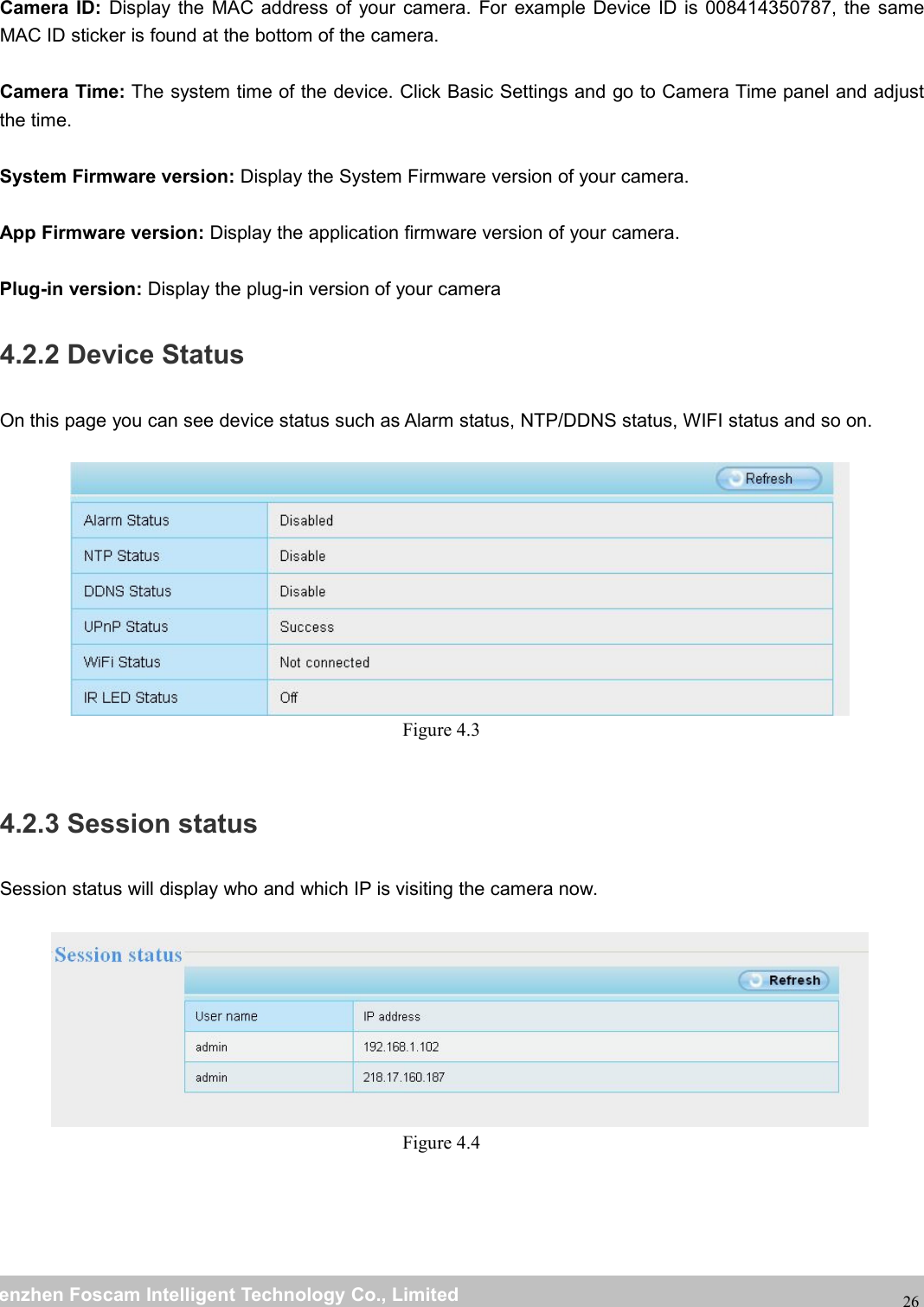
Task: Click the Refresh button in Session status panel
Action: click(784, 980)
